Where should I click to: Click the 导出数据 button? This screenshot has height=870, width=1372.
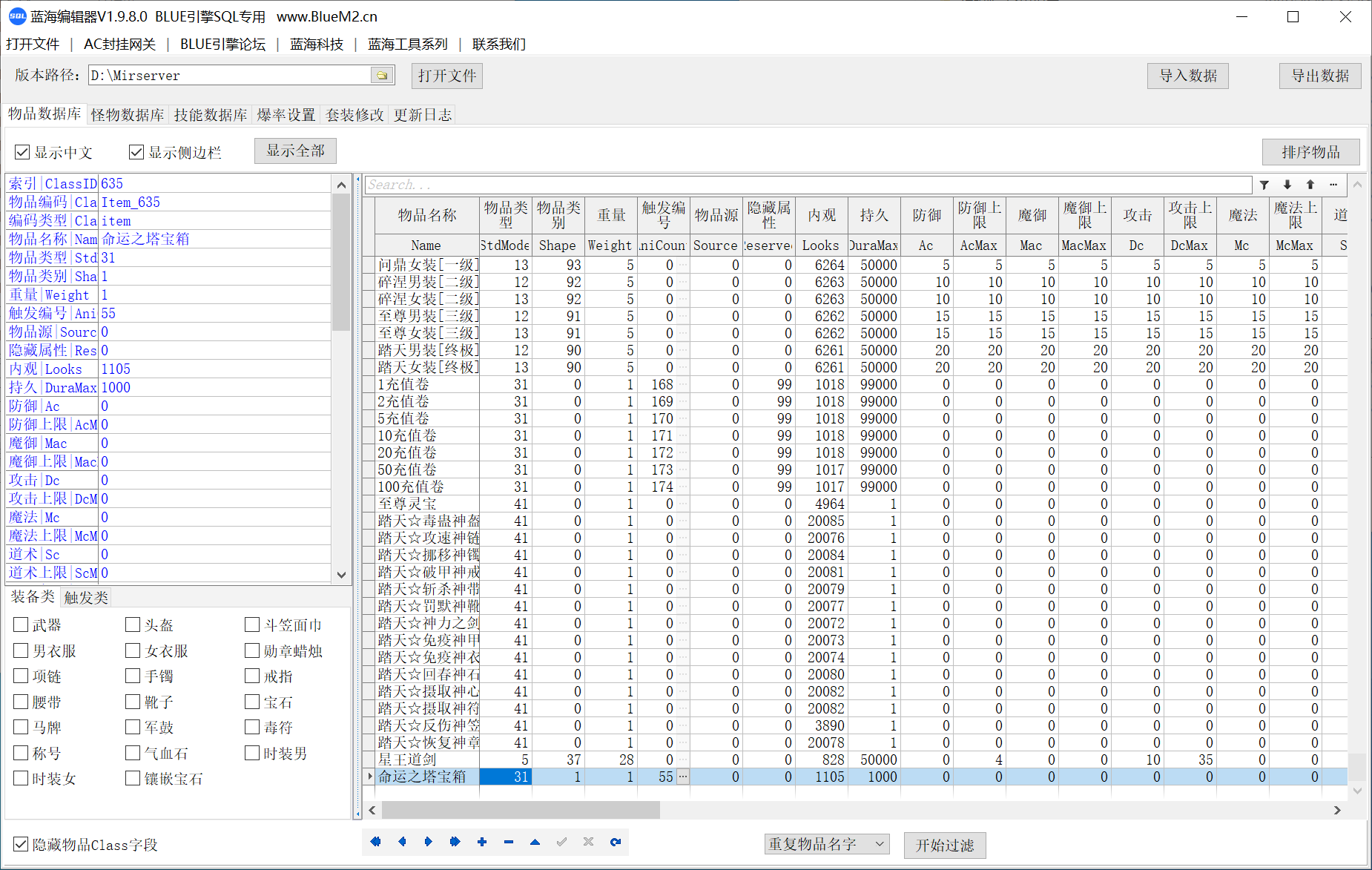(x=1320, y=76)
